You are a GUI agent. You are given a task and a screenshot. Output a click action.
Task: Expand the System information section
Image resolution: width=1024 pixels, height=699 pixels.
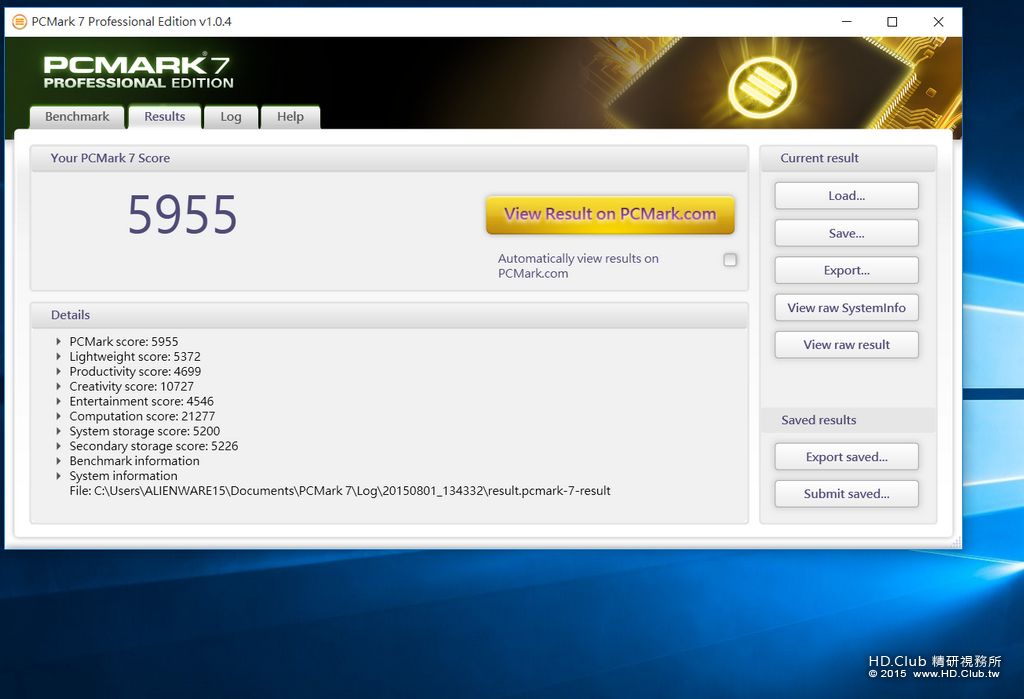(59, 476)
